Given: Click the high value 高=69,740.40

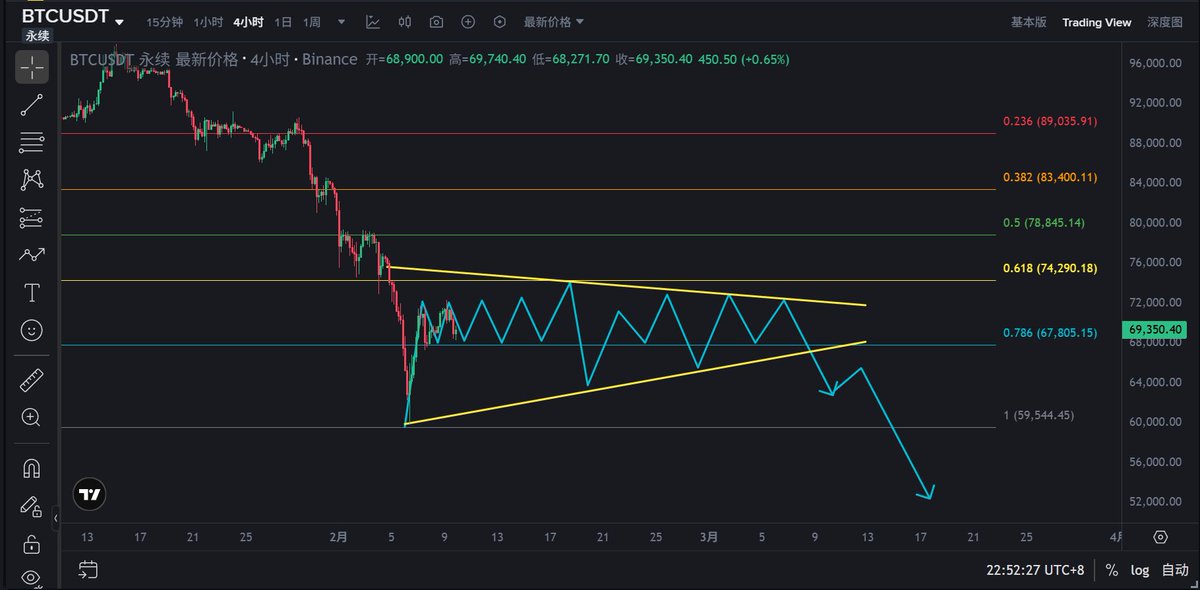Looking at the screenshot, I should [488, 59].
